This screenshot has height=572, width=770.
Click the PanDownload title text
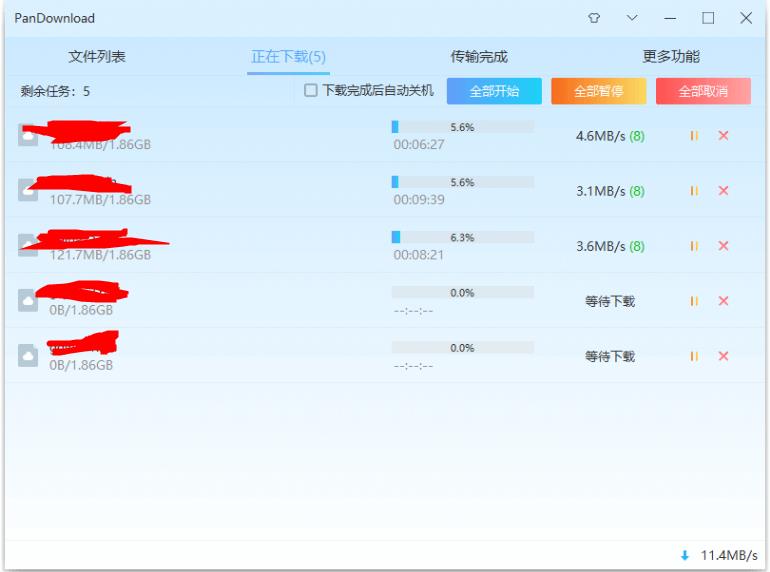pyautogui.click(x=55, y=18)
